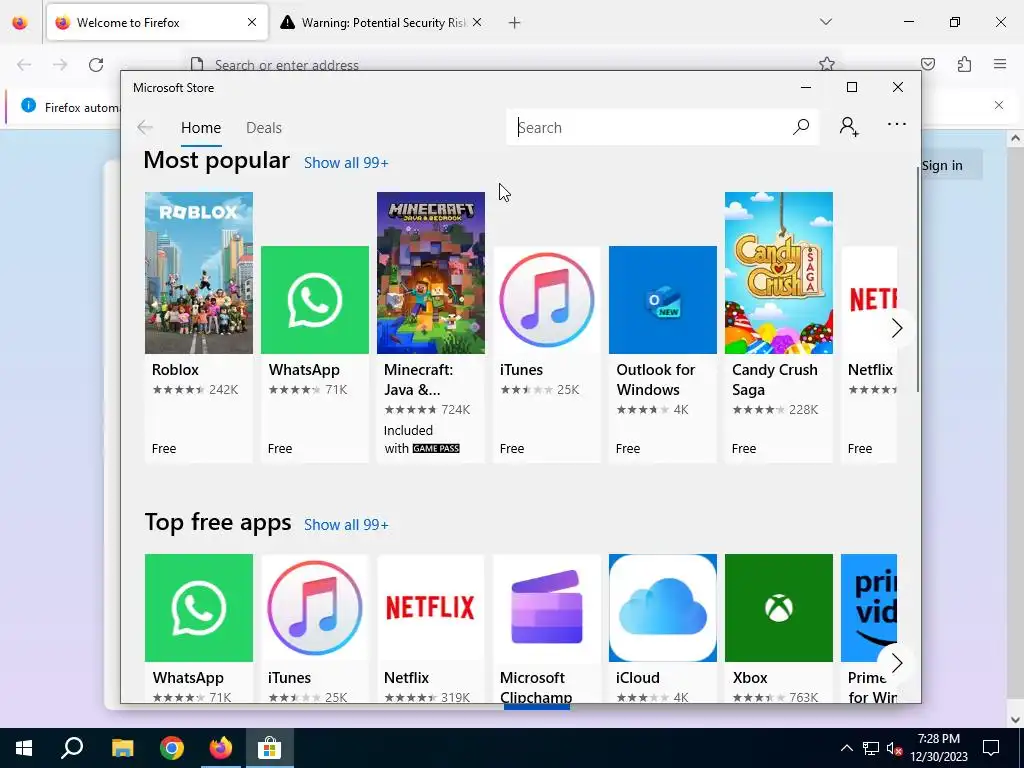Viewport: 1024px width, 768px height.
Task: Launch Google Chrome from the taskbar
Action: click(x=172, y=748)
